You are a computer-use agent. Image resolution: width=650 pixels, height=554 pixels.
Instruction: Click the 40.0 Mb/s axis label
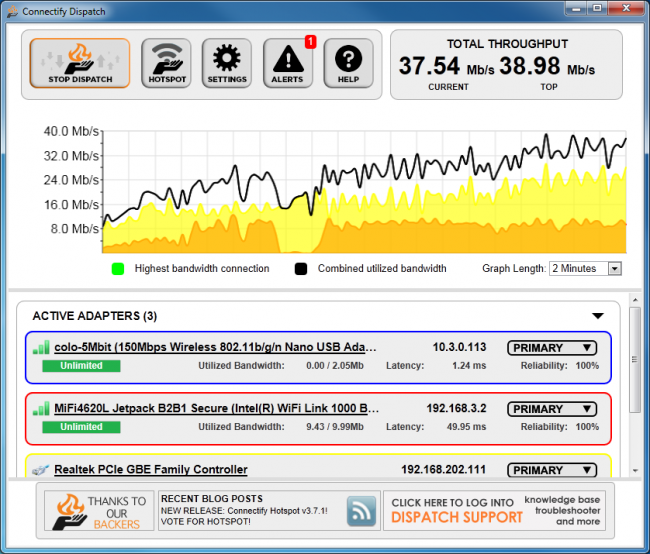tap(71, 131)
